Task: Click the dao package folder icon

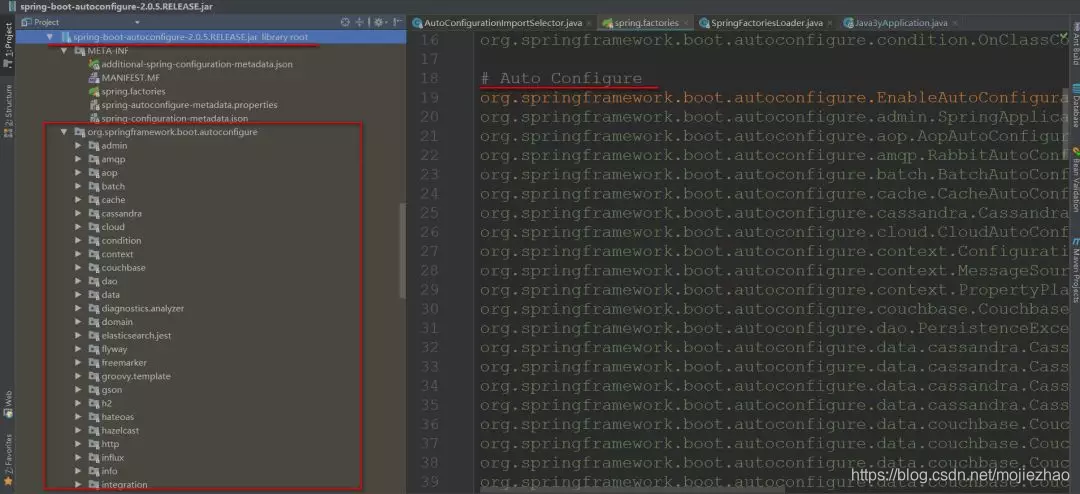Action: [94, 281]
